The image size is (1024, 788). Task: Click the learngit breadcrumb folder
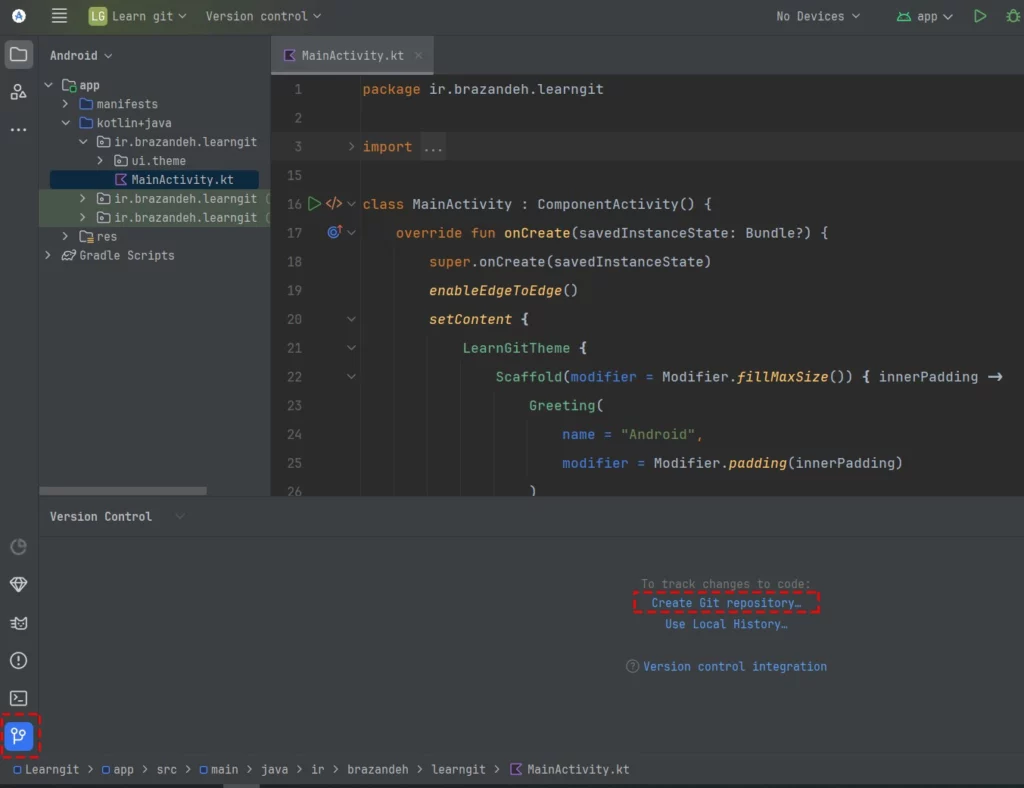tap(458, 769)
